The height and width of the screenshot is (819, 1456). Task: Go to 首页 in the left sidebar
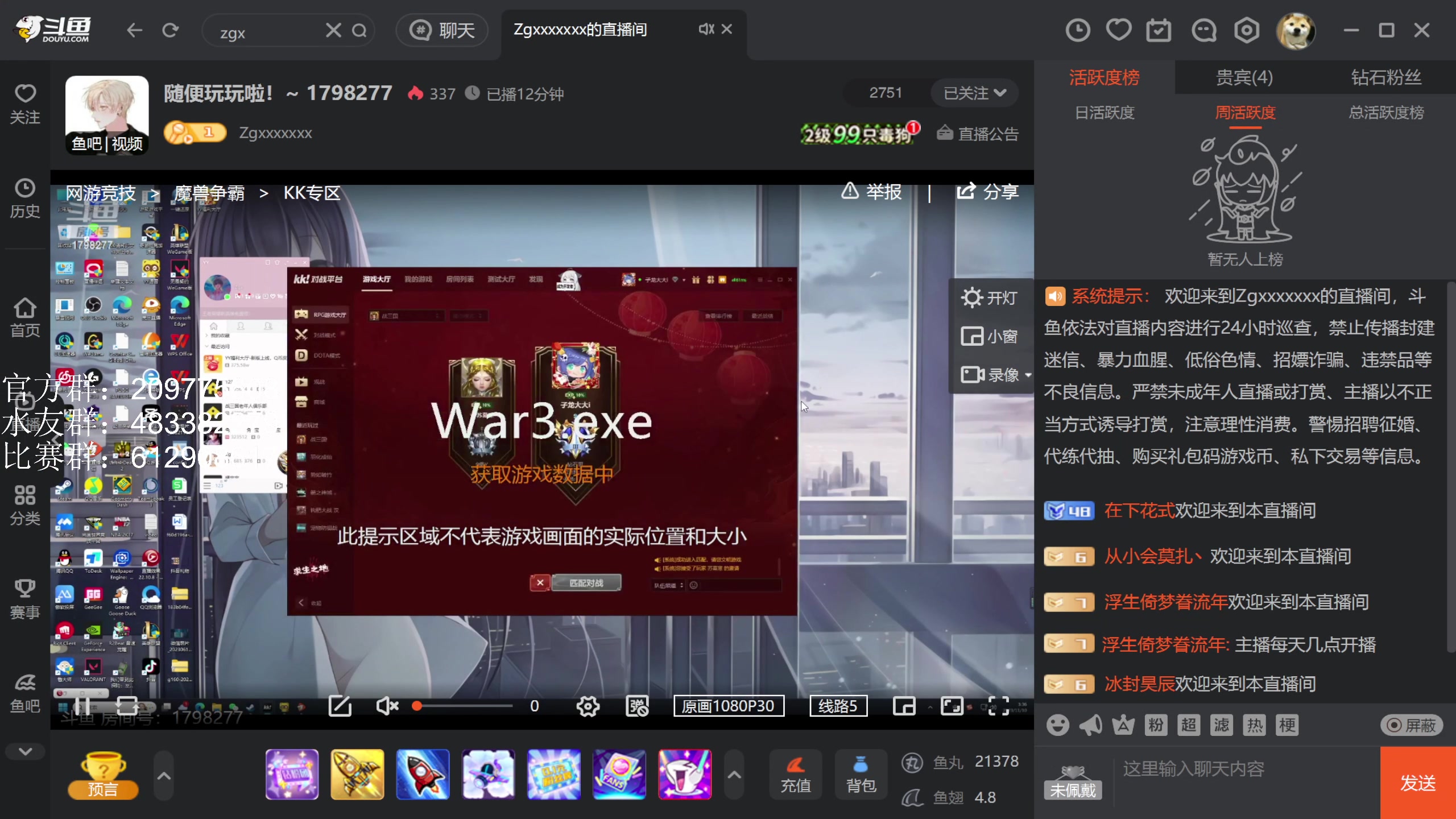(x=25, y=318)
